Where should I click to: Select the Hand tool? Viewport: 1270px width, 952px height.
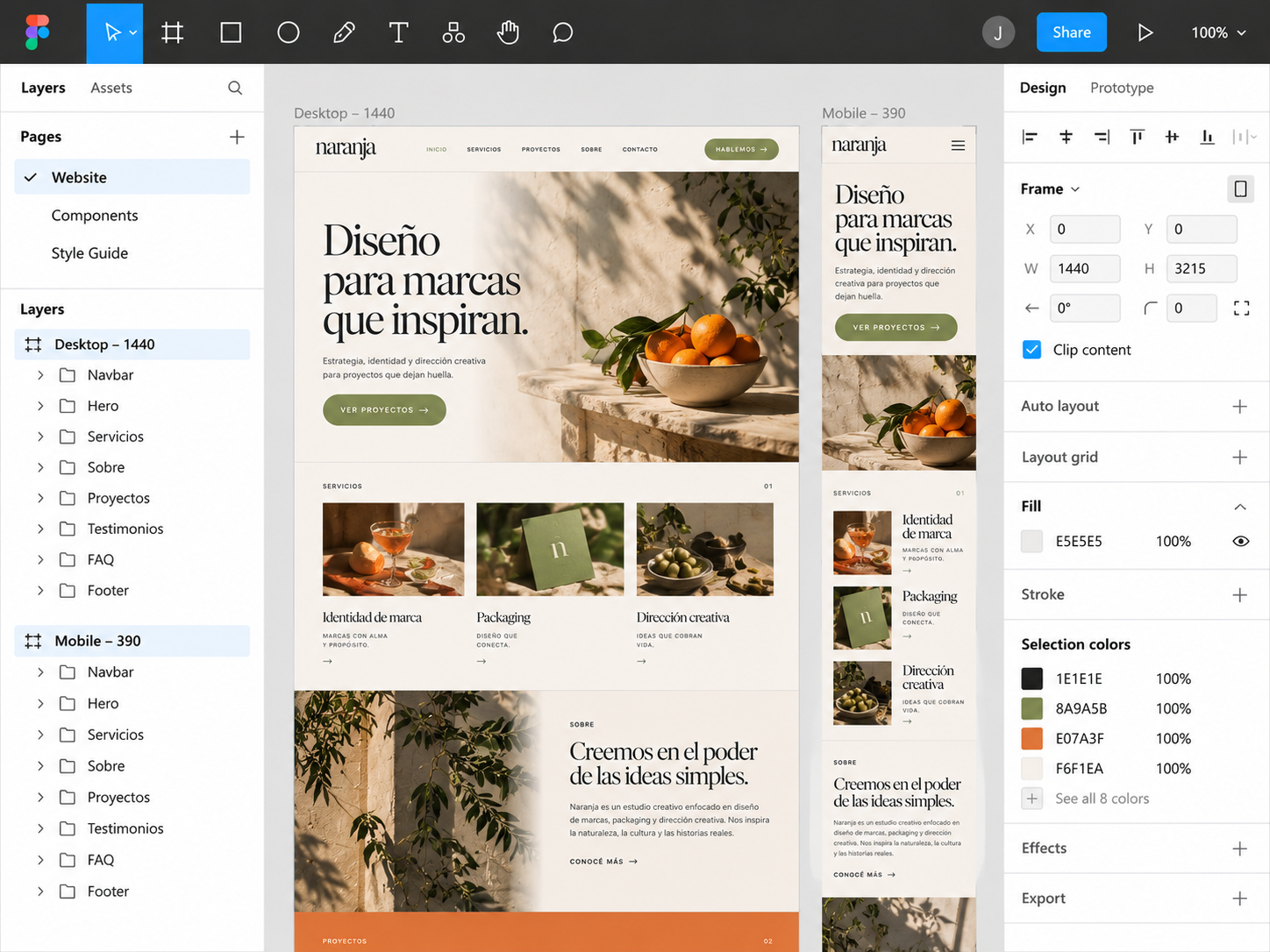pos(508,32)
